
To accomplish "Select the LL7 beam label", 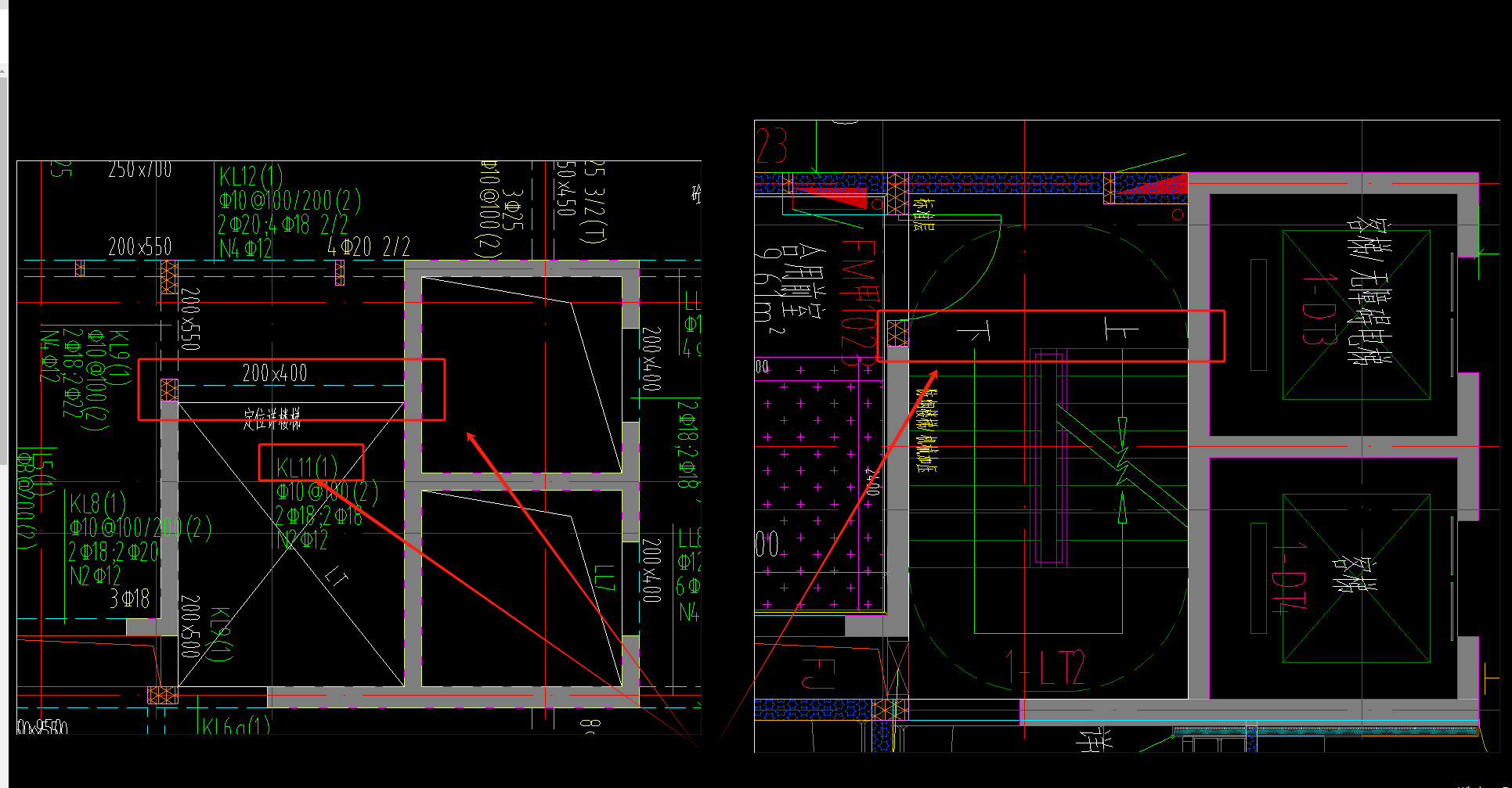I will point(604,578).
